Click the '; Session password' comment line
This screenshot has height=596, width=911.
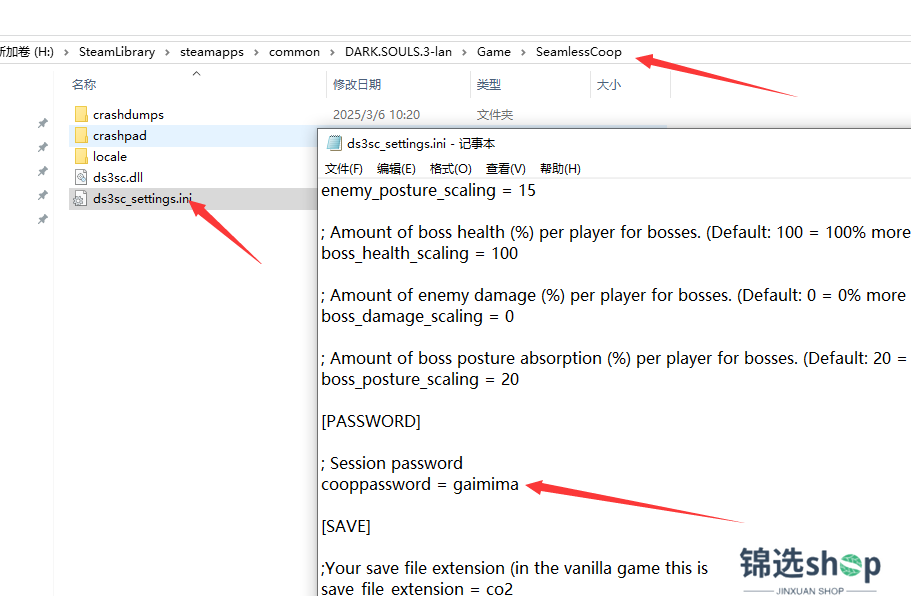(x=392, y=464)
